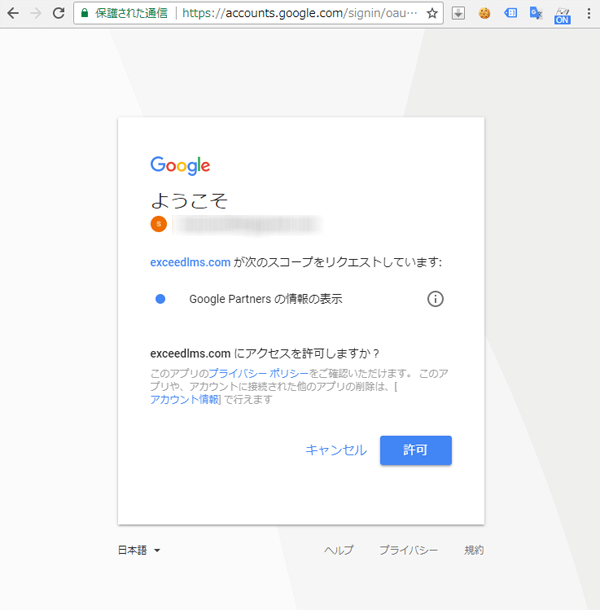
Task: Reload the page with the refresh icon
Action: (x=59, y=13)
